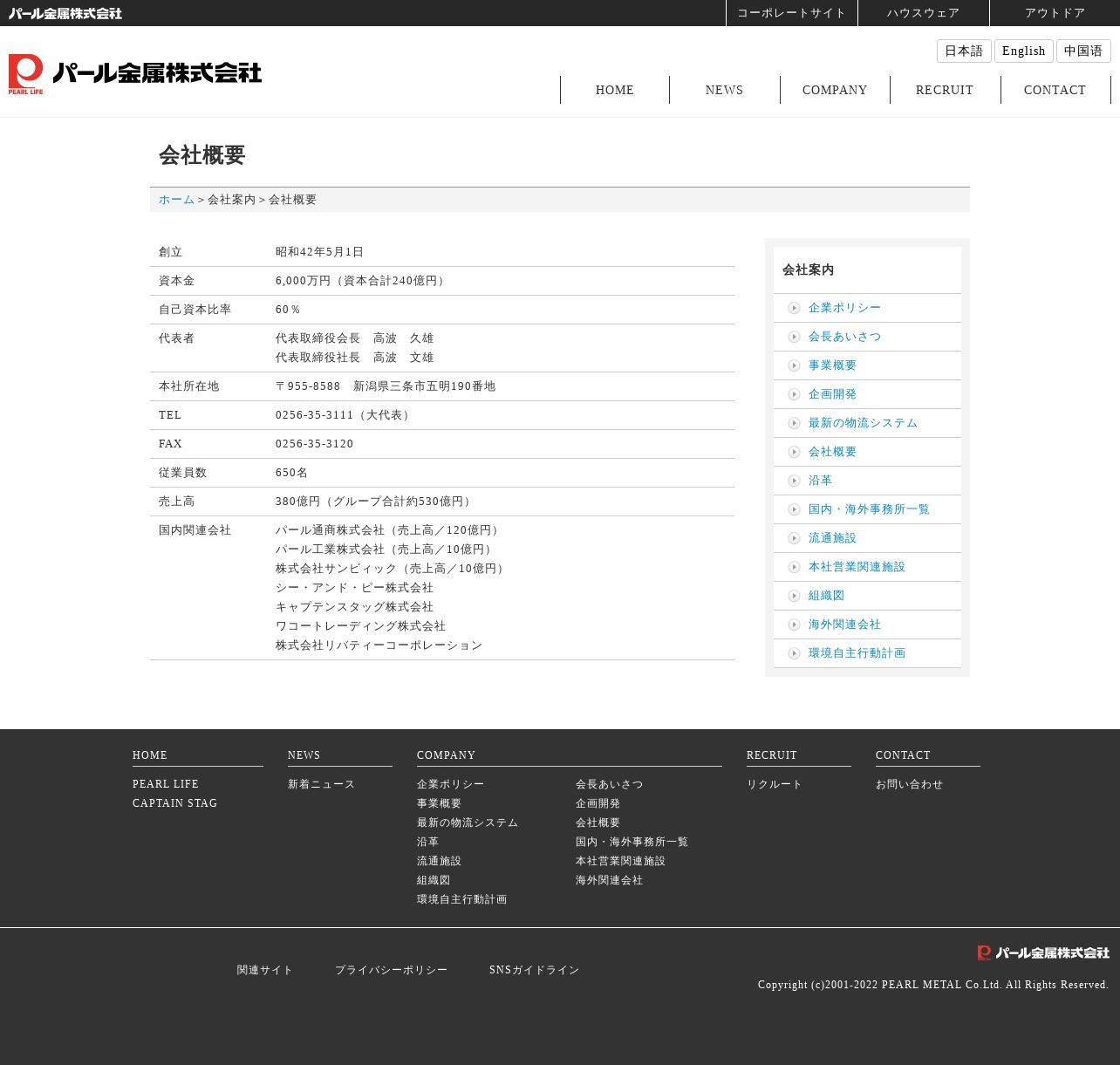Image resolution: width=1120 pixels, height=1065 pixels.
Task: Click CAPTAIN STAG link in footer
Action: click(175, 803)
